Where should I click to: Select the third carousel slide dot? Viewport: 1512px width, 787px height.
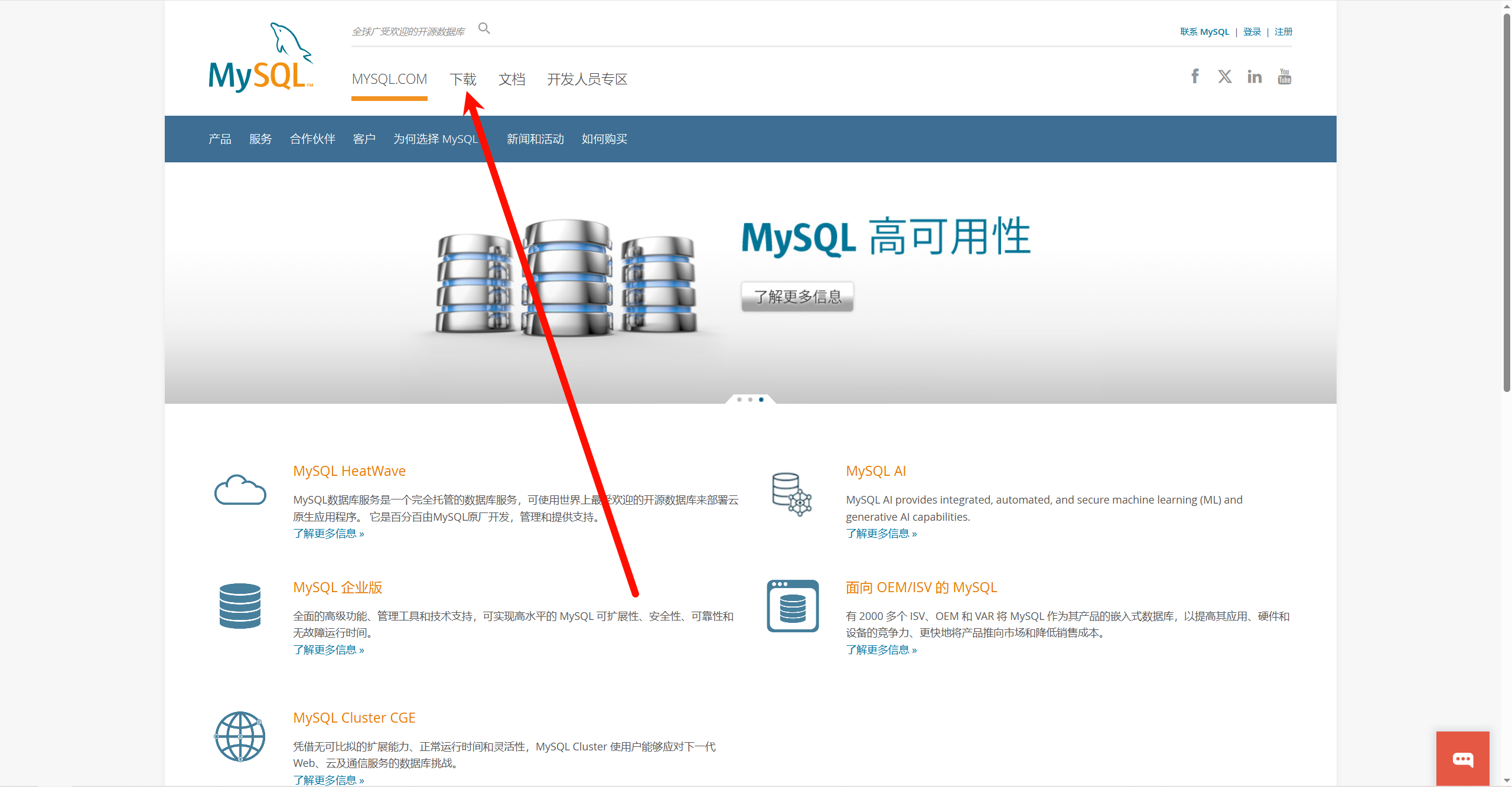pyautogui.click(x=761, y=400)
